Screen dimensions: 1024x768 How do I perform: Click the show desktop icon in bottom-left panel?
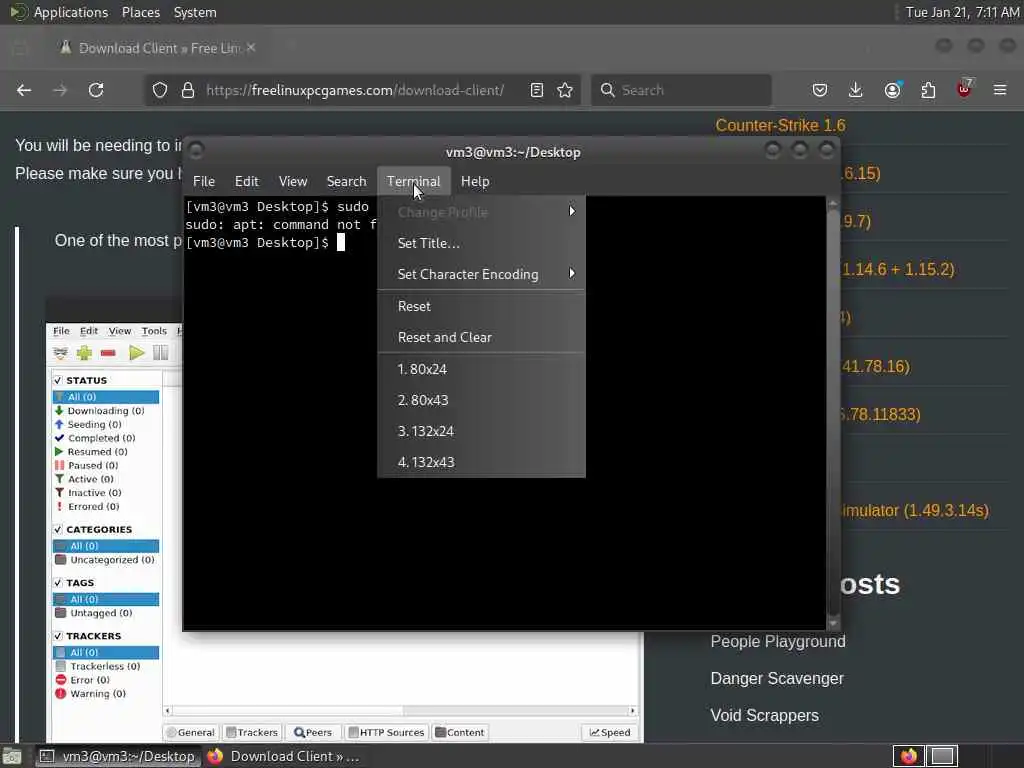point(12,756)
